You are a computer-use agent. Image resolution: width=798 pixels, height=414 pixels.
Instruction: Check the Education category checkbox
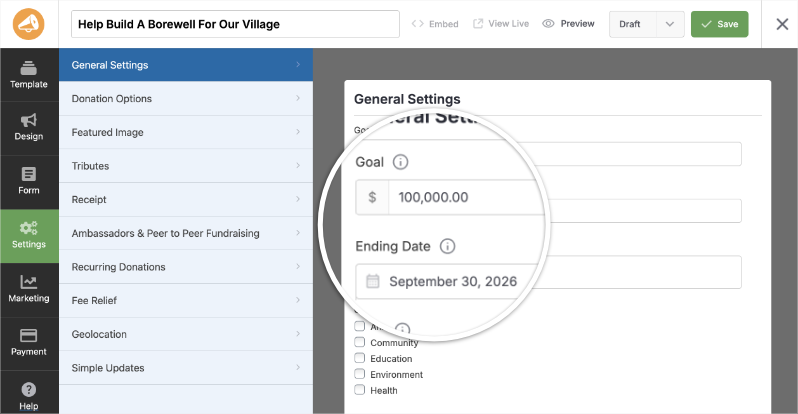[360, 358]
